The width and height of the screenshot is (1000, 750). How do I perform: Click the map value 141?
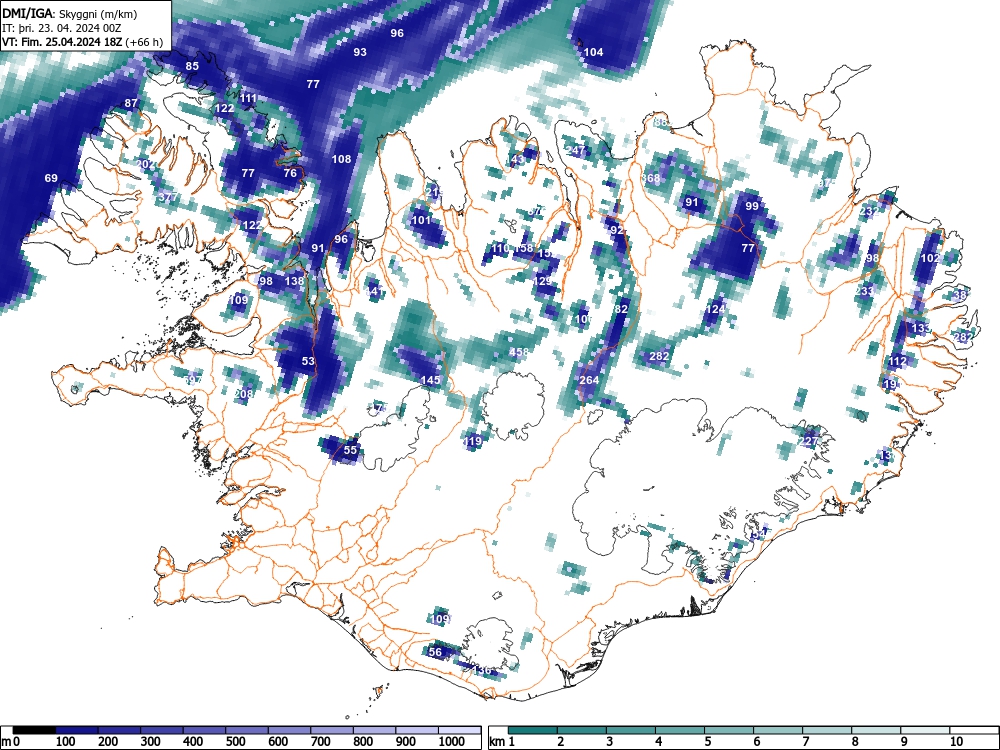374,291
